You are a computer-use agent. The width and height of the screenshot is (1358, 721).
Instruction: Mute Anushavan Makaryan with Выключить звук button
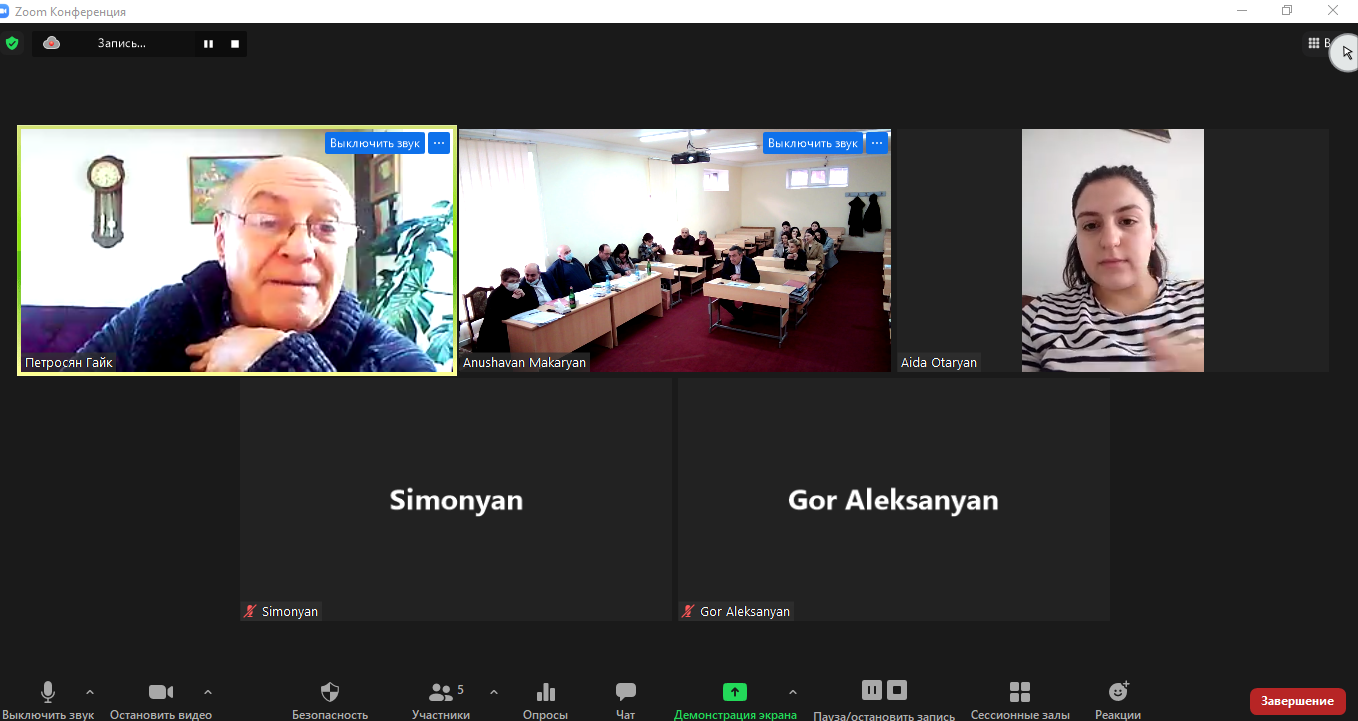[812, 143]
